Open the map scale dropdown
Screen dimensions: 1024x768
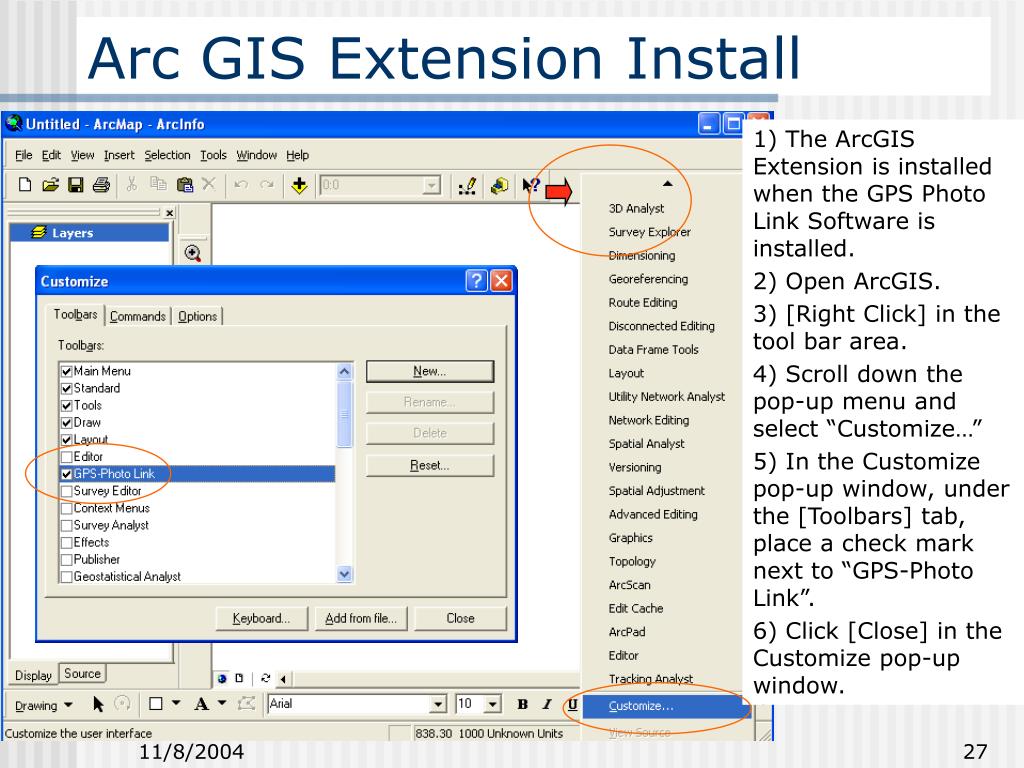[x=431, y=185]
